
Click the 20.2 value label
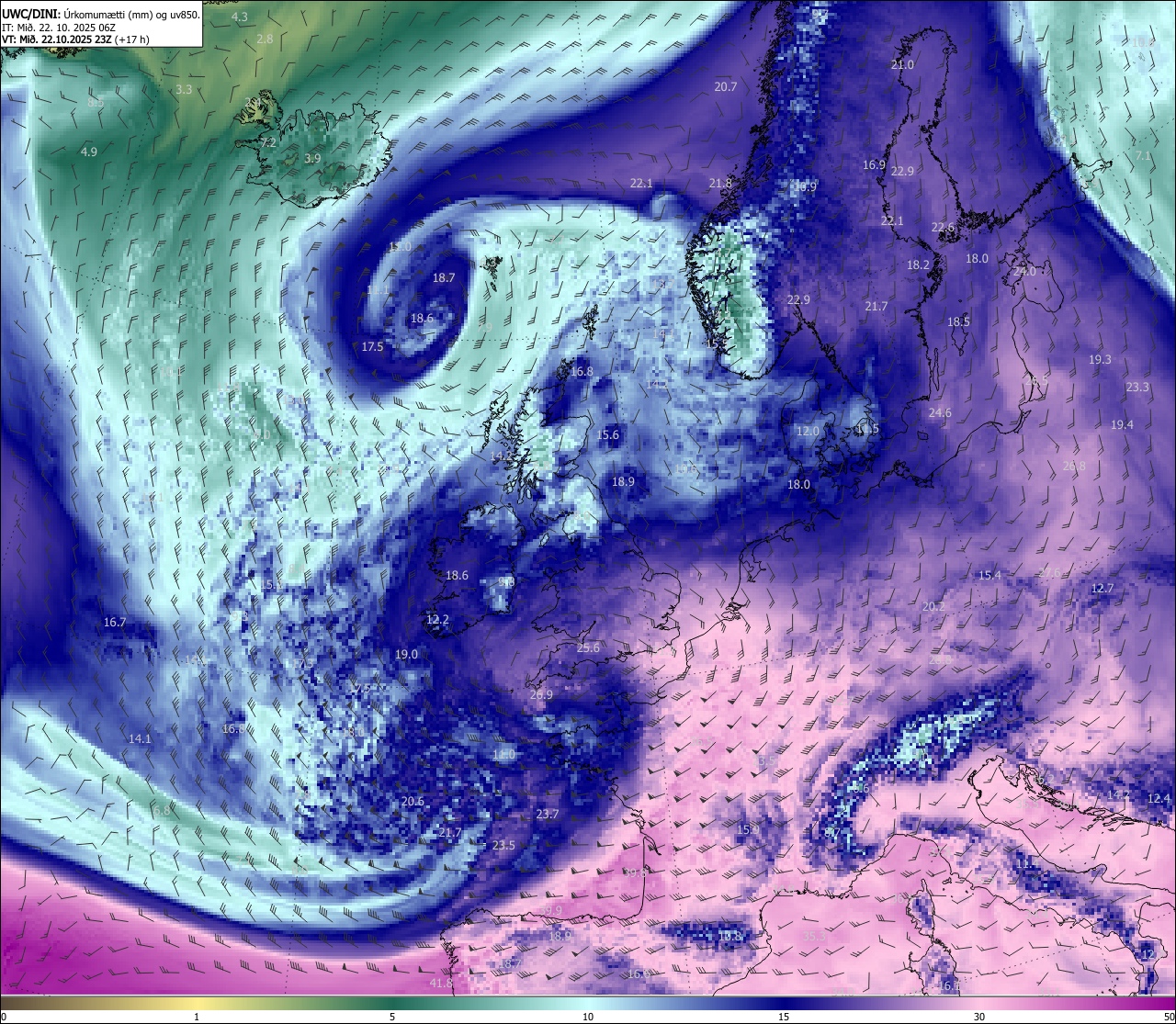tap(933, 606)
